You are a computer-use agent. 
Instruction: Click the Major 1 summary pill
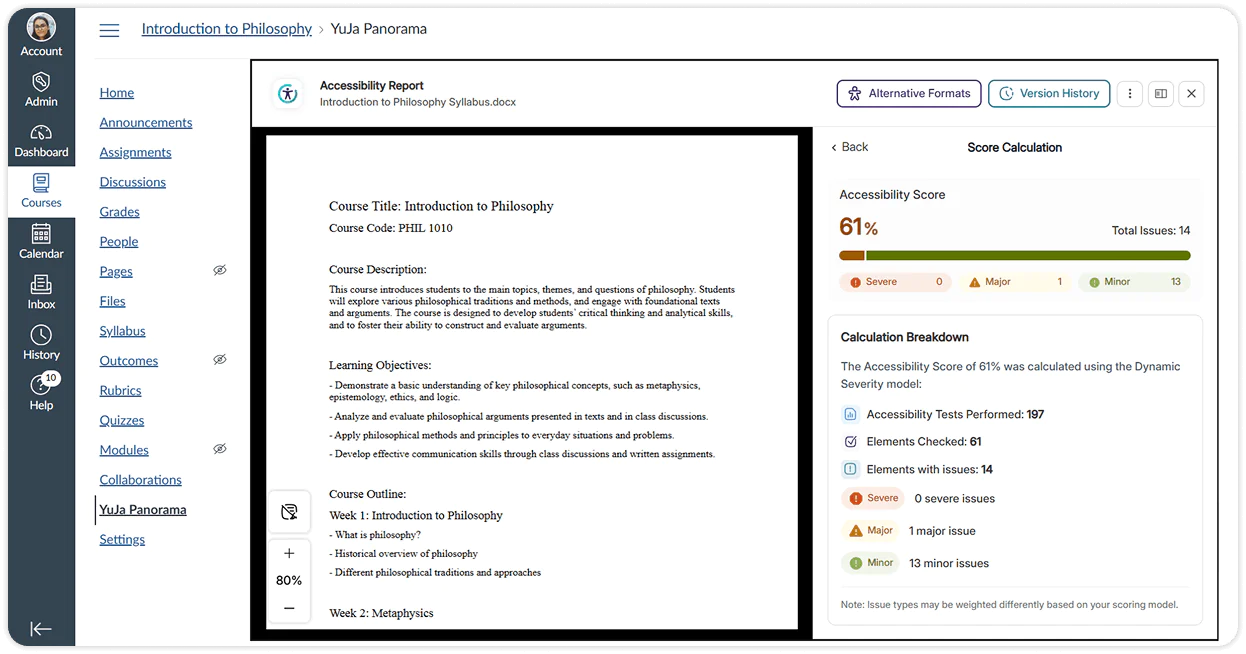click(x=1014, y=282)
